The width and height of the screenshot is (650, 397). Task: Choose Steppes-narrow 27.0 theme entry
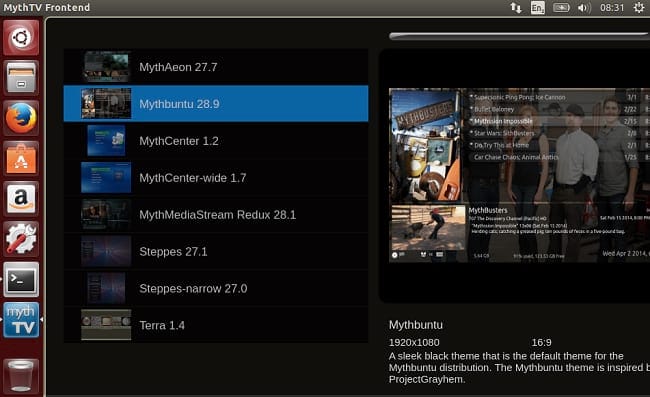tap(216, 288)
